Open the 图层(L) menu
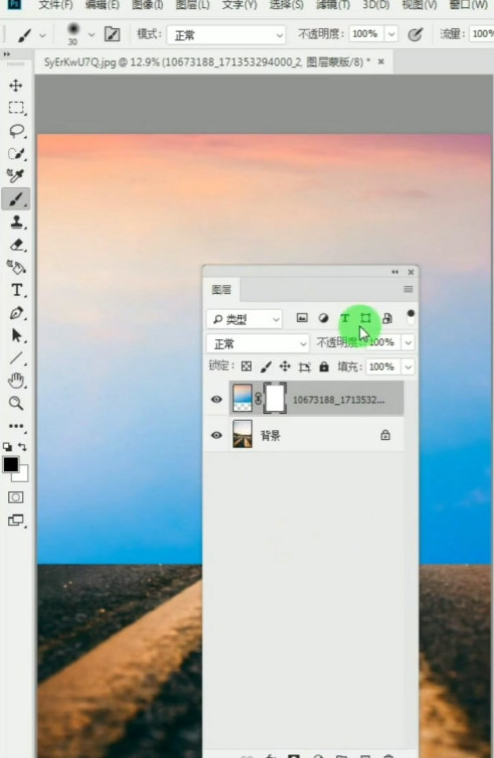This screenshot has height=758, width=494. pyautogui.click(x=192, y=5)
